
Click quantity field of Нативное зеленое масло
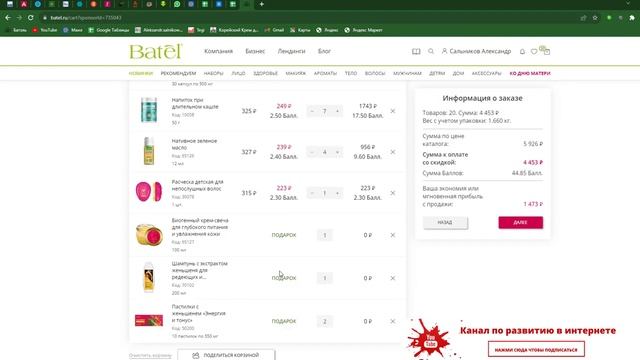point(325,152)
